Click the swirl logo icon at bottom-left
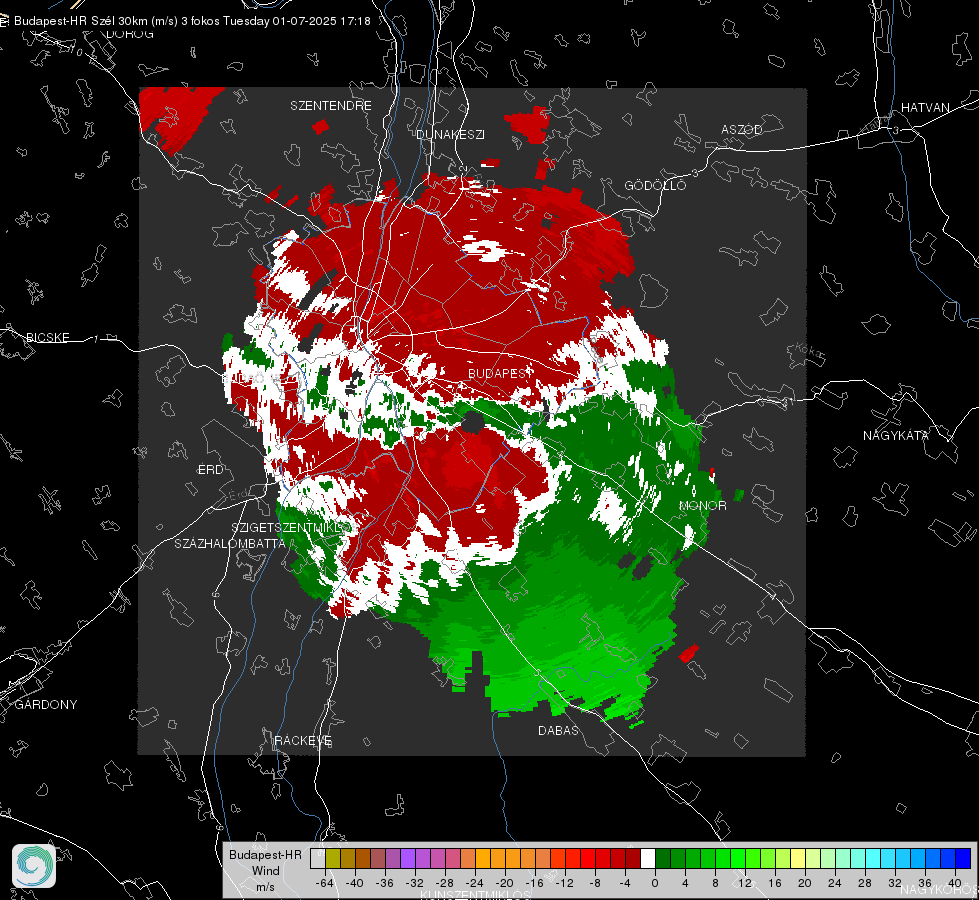 click(34, 866)
